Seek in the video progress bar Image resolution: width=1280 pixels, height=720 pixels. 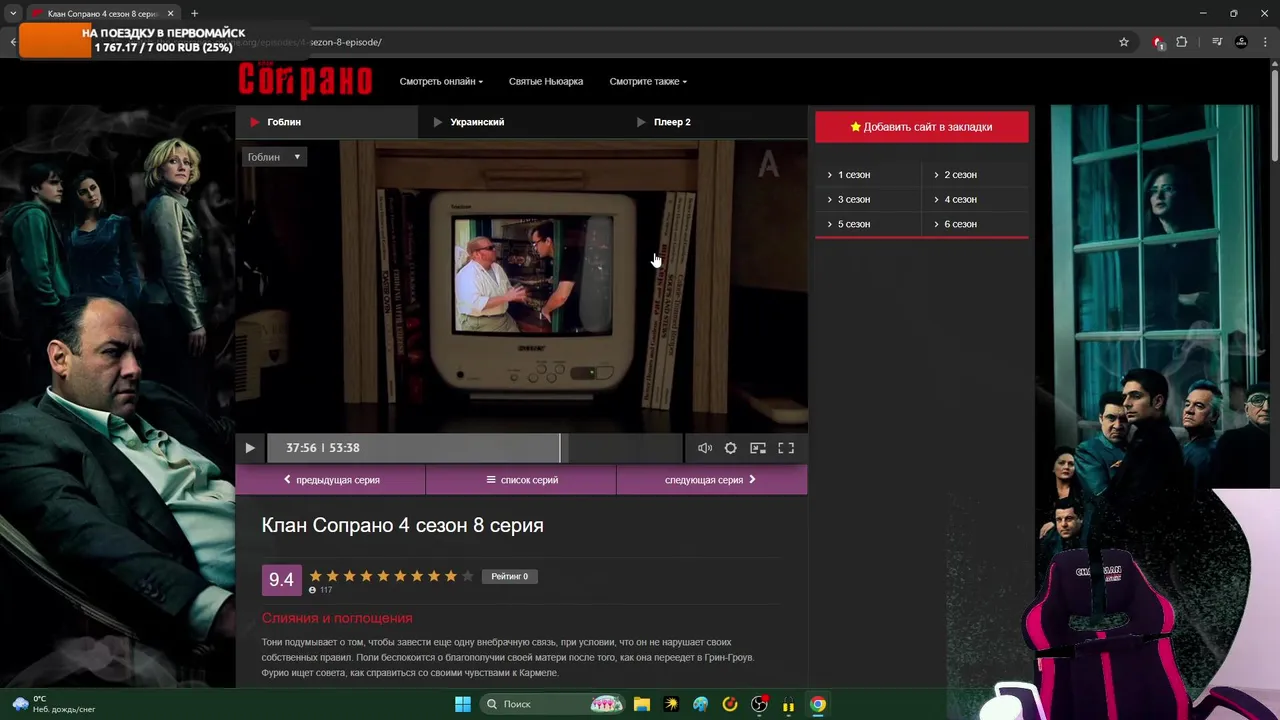click(x=475, y=448)
